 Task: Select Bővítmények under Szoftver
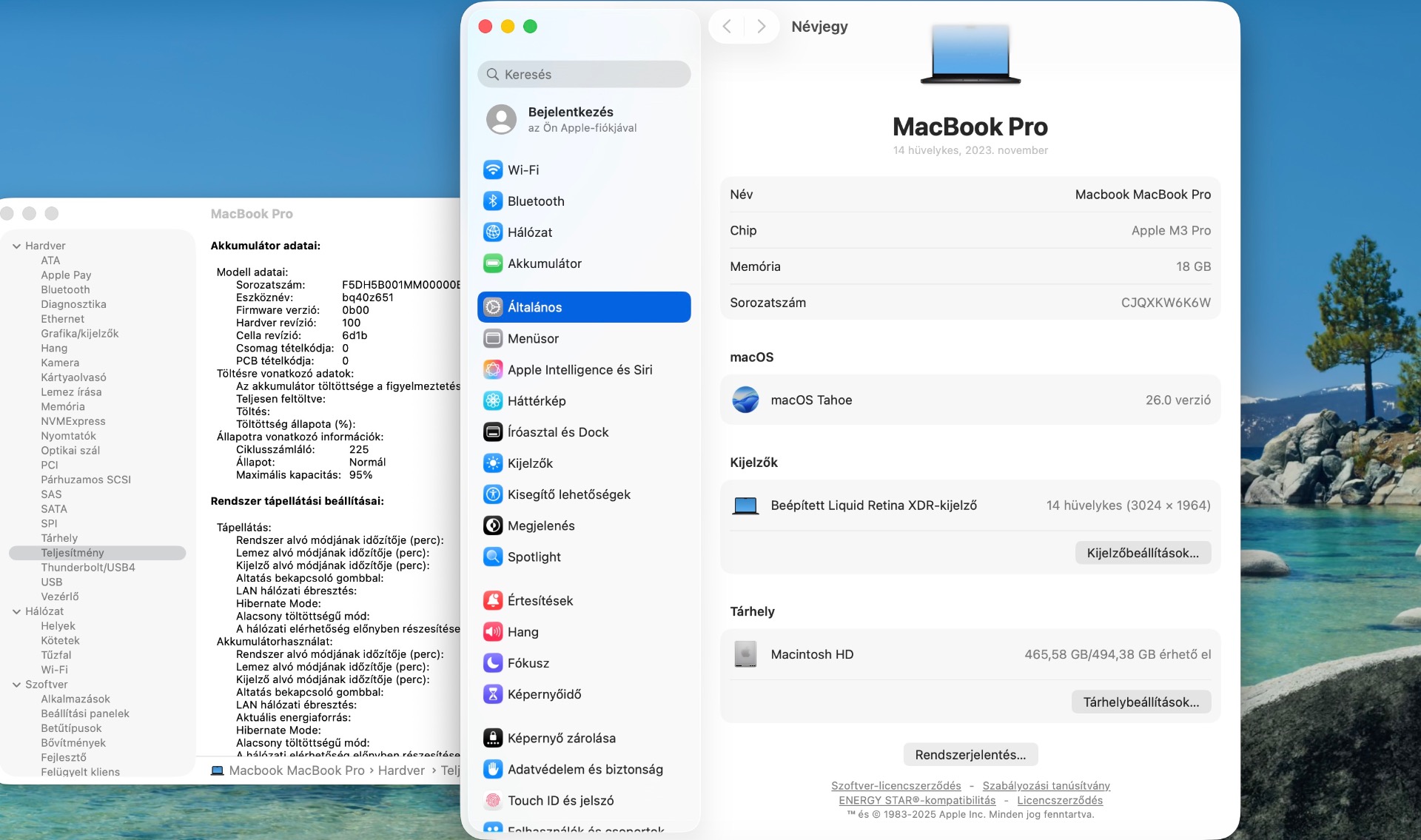(x=73, y=742)
